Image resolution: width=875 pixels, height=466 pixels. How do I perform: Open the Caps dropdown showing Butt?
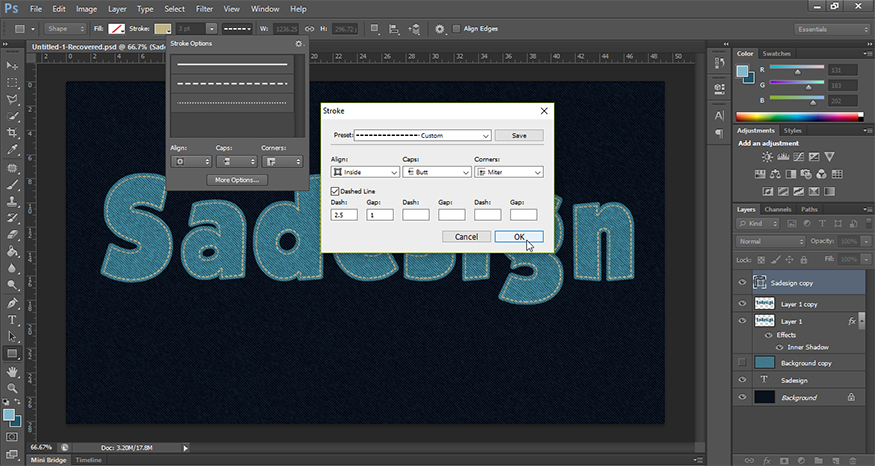point(437,172)
